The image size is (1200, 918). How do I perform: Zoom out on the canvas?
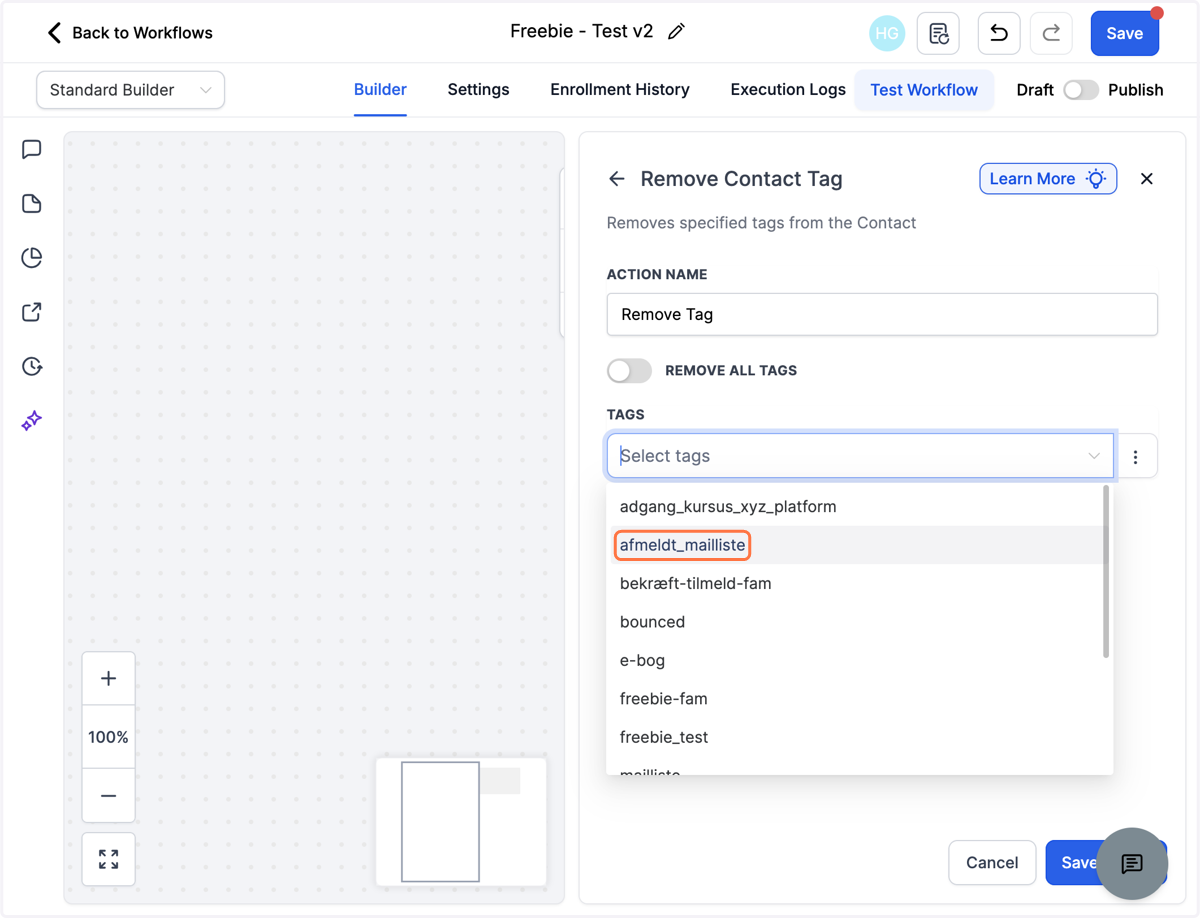tap(108, 796)
